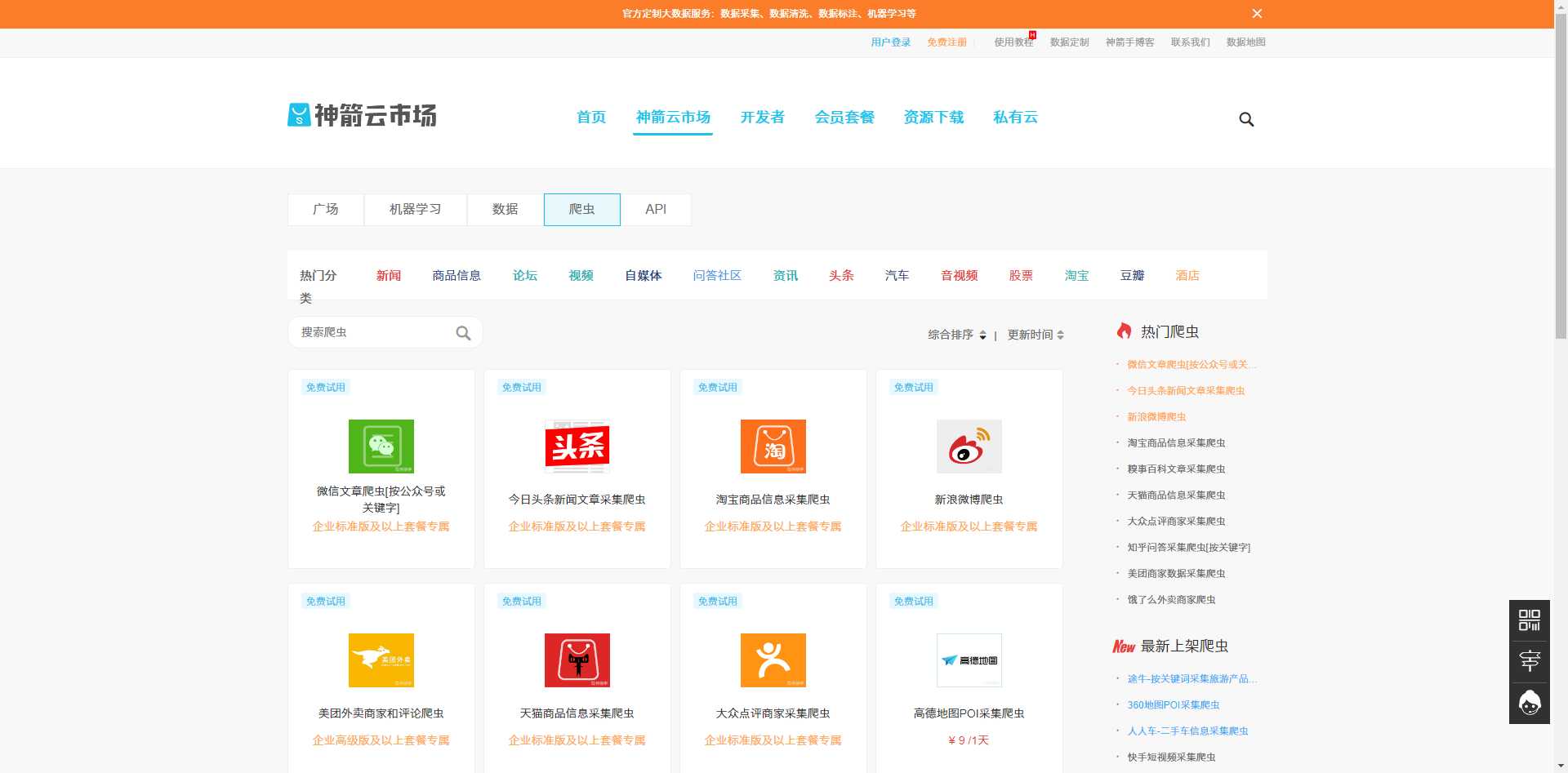Close the orange announcement banner

(1257, 14)
